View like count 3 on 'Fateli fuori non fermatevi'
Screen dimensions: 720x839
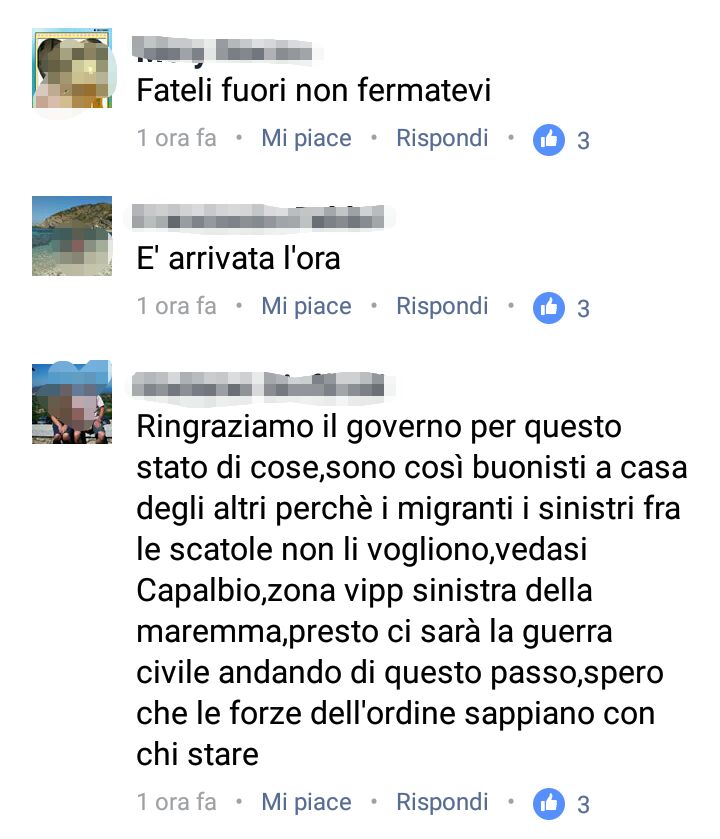pyautogui.click(x=583, y=141)
